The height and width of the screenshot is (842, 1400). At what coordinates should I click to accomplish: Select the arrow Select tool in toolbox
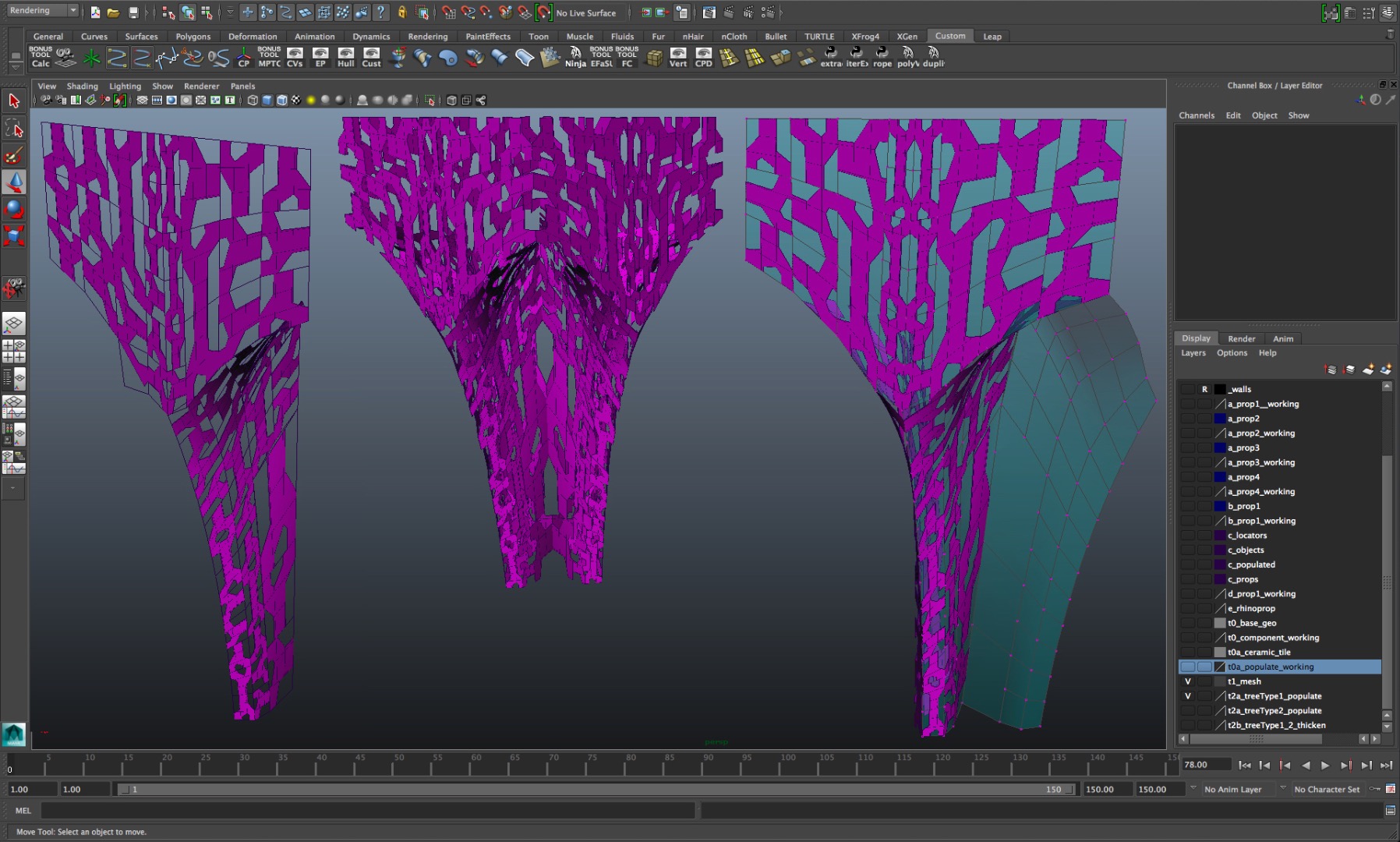click(x=14, y=101)
